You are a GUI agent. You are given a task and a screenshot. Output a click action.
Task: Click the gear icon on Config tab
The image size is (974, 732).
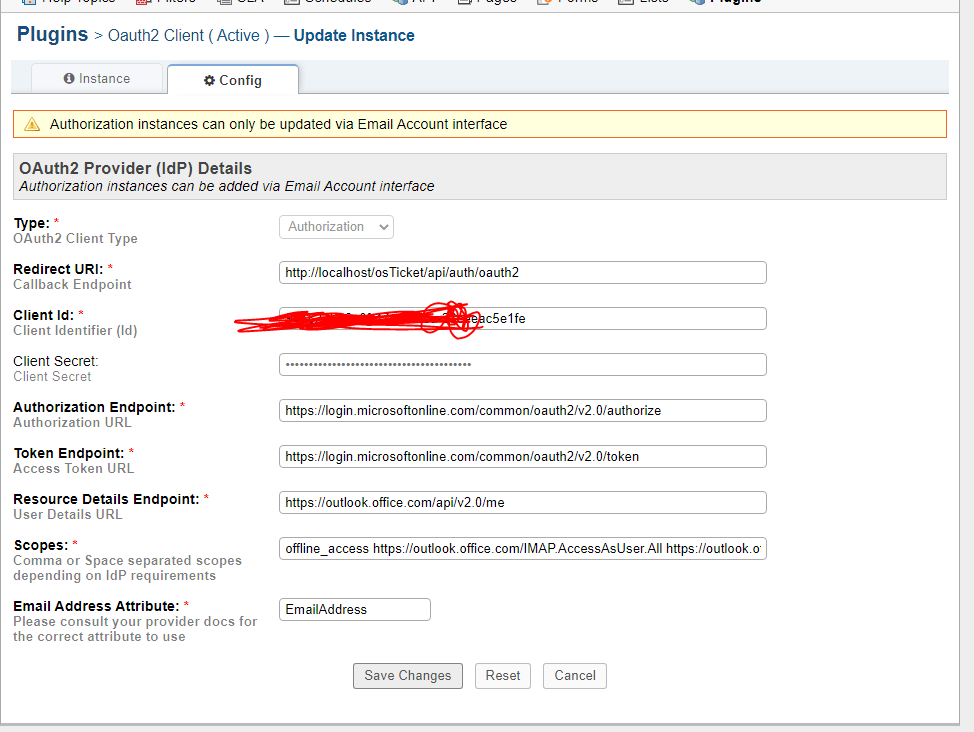pos(209,80)
